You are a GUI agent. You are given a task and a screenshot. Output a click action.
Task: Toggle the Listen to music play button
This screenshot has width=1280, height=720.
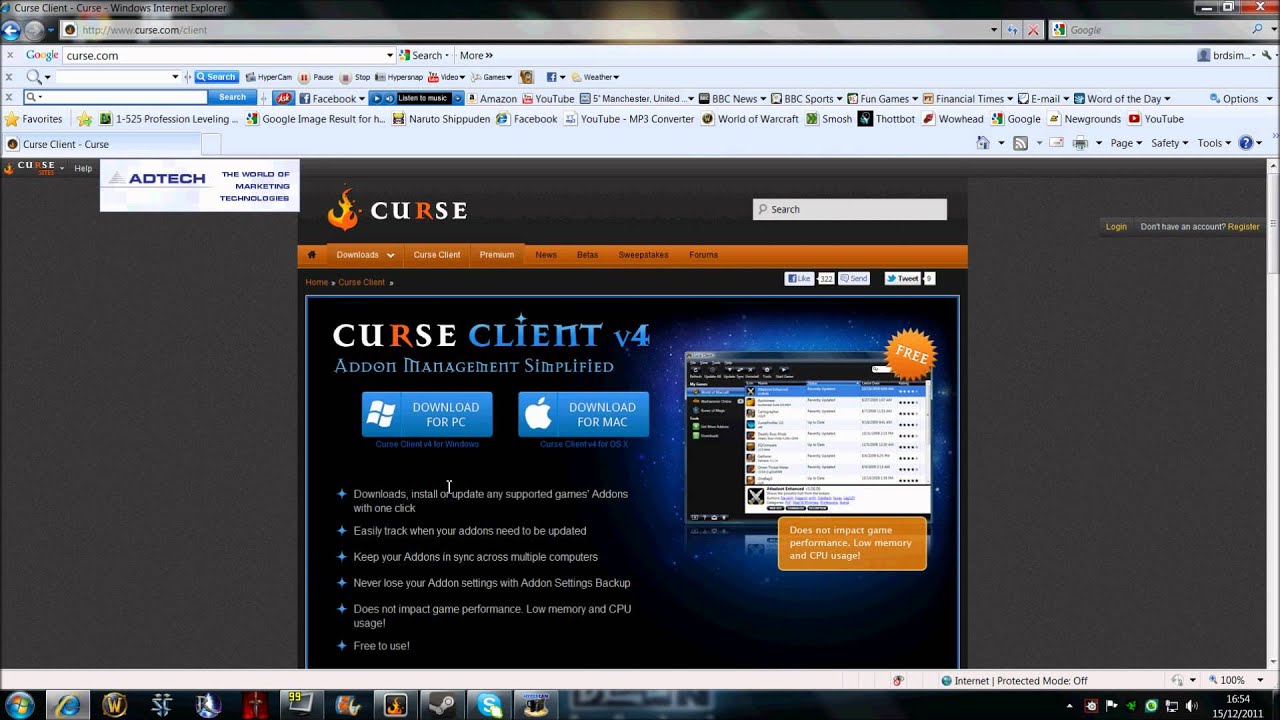click(x=377, y=98)
